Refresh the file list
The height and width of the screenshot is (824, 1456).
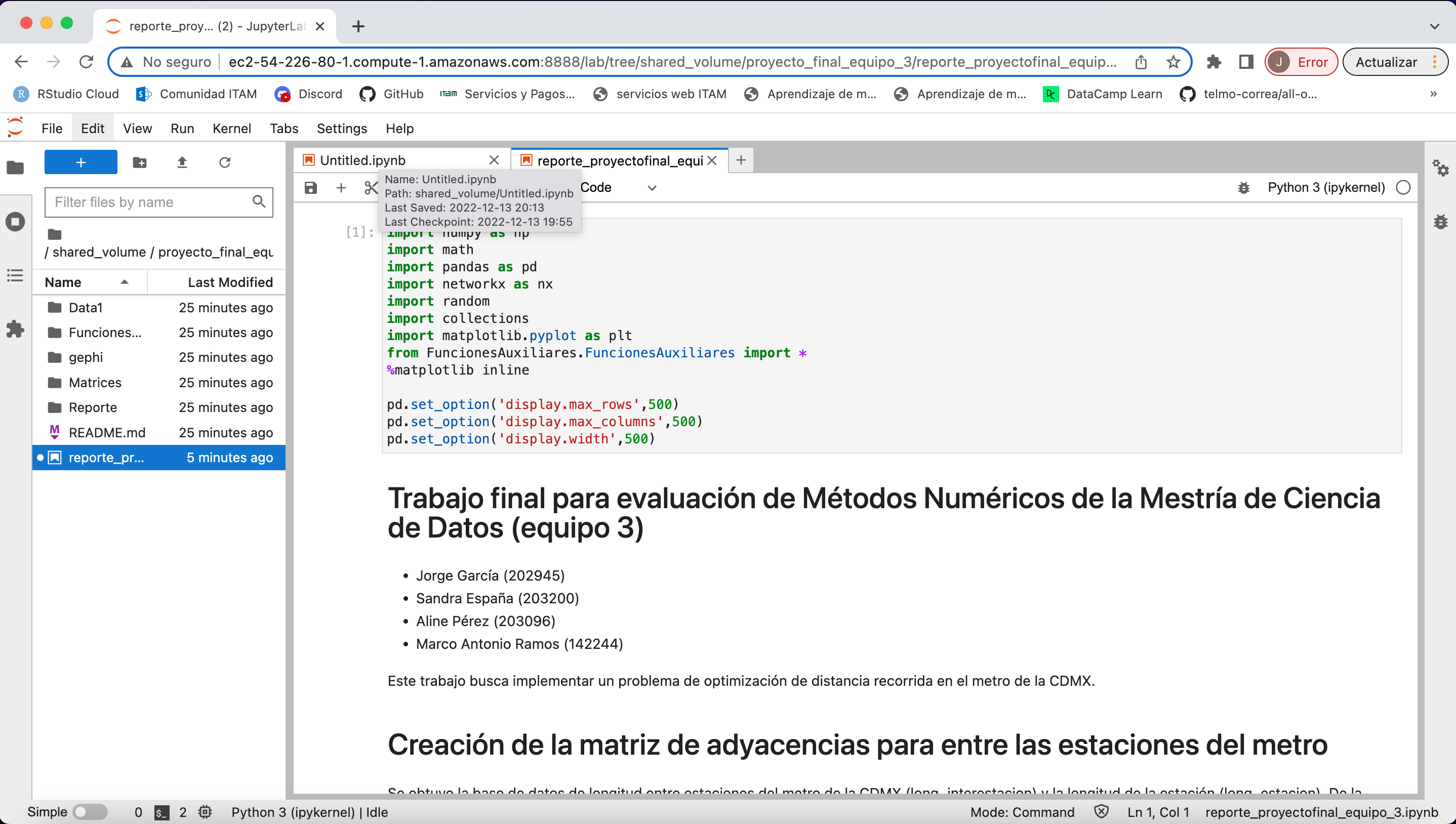point(225,162)
